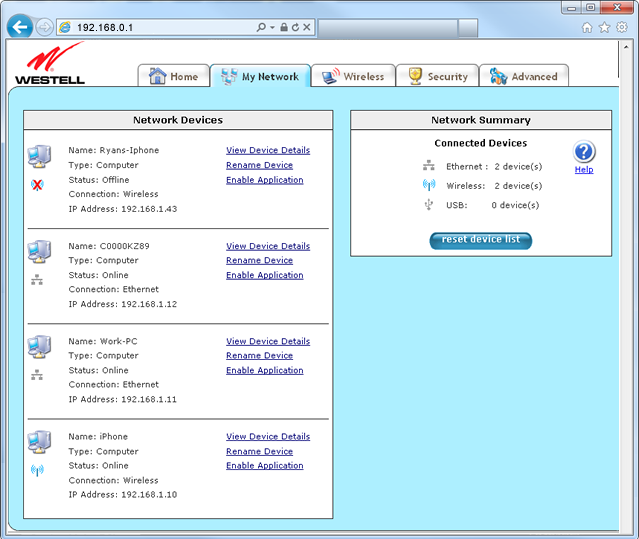Image resolution: width=639 pixels, height=539 pixels.
Task: Click the Ethernet icon in Network Summary
Action: [429, 166]
